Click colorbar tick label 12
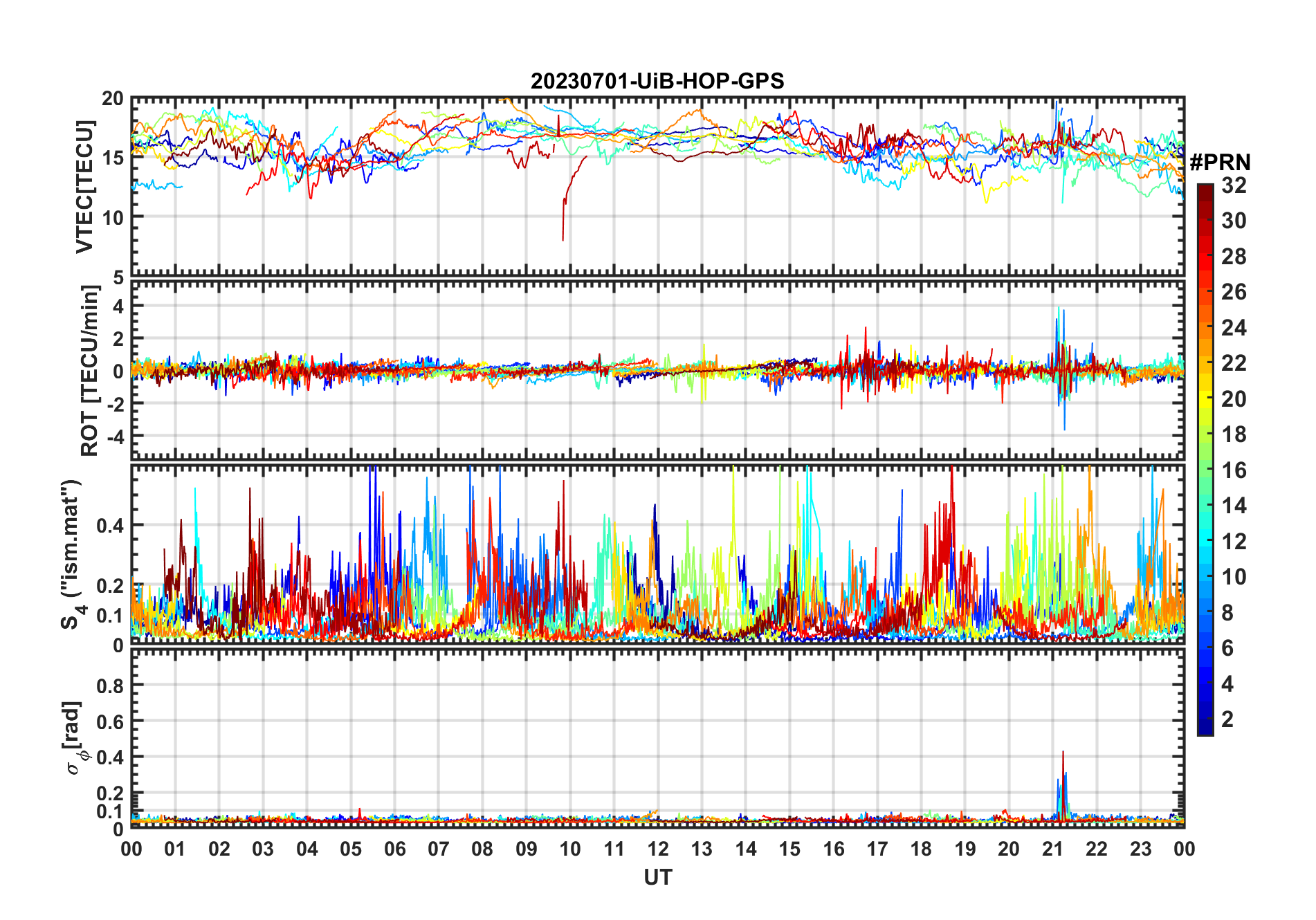This screenshot has height=920, width=1316. pos(1234,541)
